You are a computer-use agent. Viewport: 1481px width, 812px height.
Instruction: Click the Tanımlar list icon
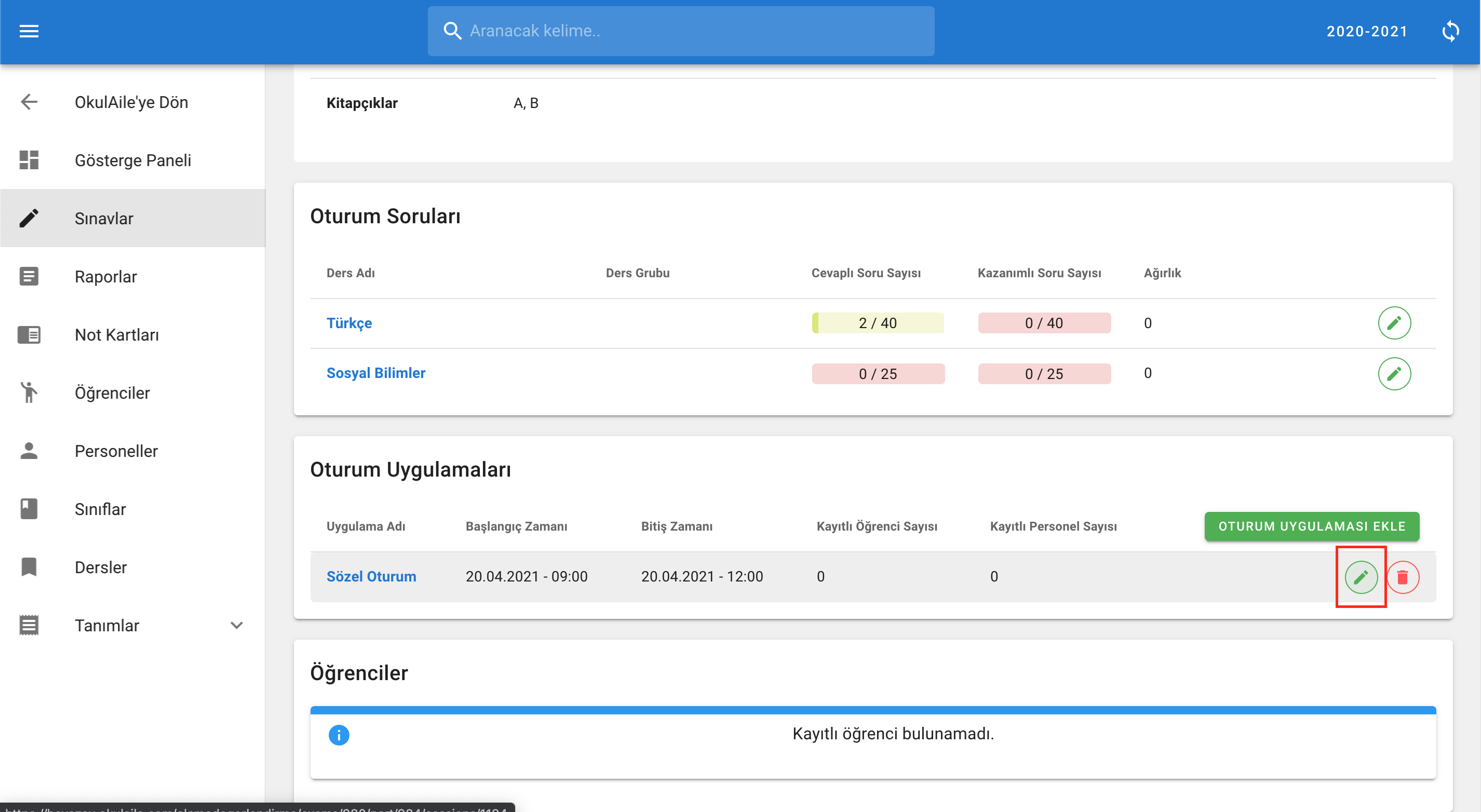point(29,625)
